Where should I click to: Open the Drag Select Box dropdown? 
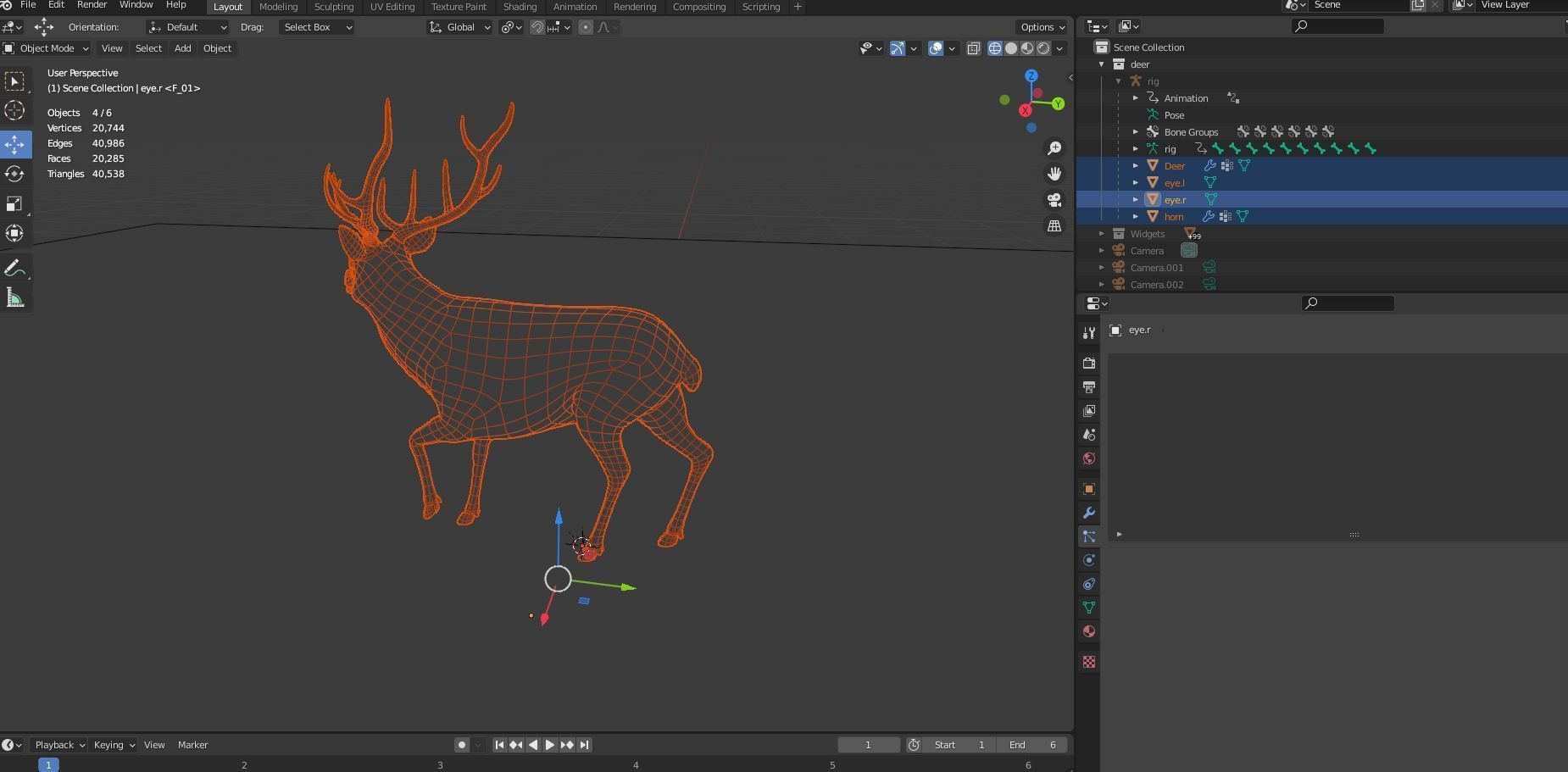click(x=316, y=27)
